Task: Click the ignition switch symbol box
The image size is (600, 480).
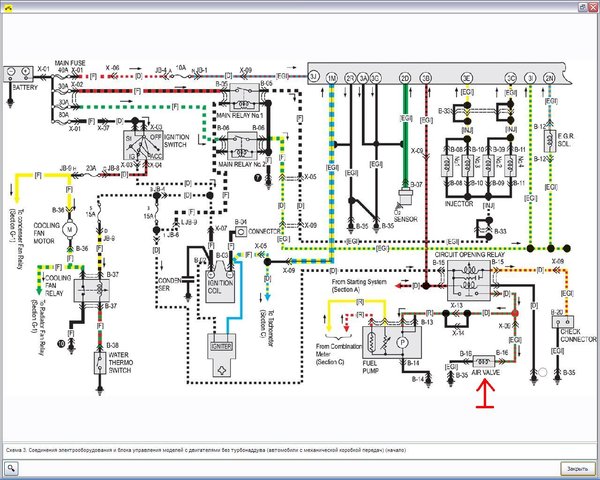Action: click(x=143, y=145)
